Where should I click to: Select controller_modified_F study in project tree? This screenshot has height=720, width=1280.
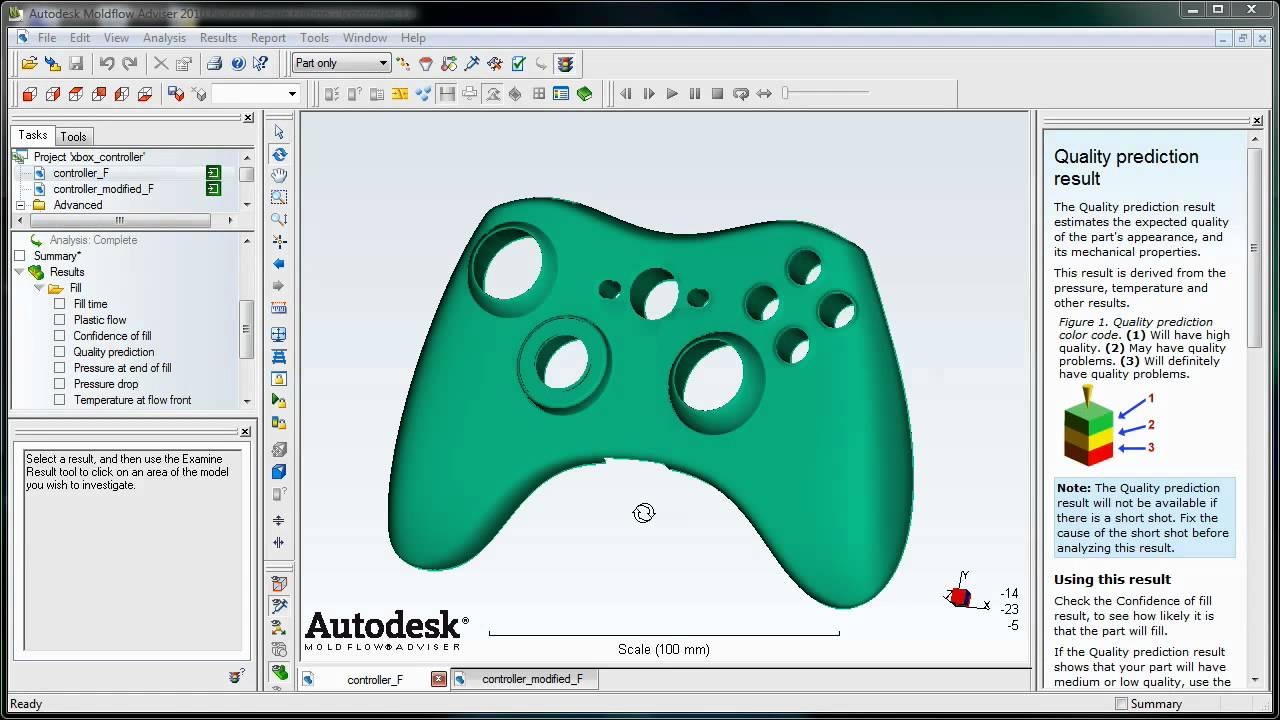103,189
